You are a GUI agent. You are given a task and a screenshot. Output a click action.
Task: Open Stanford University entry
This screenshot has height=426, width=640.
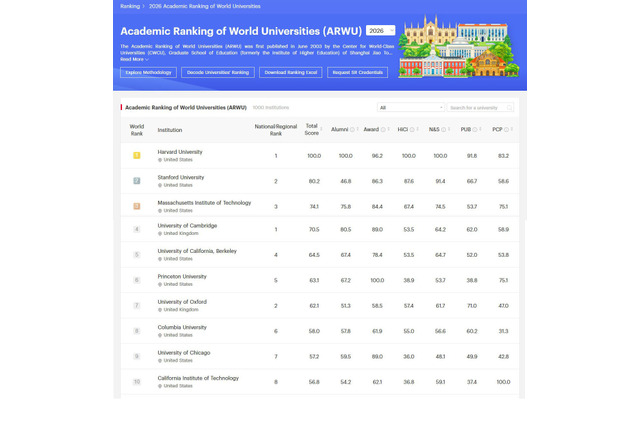click(181, 178)
